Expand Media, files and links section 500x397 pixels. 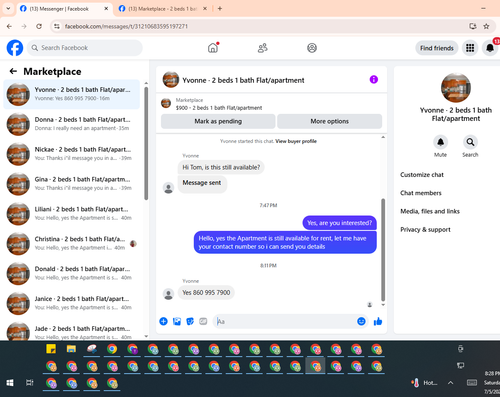click(x=430, y=211)
